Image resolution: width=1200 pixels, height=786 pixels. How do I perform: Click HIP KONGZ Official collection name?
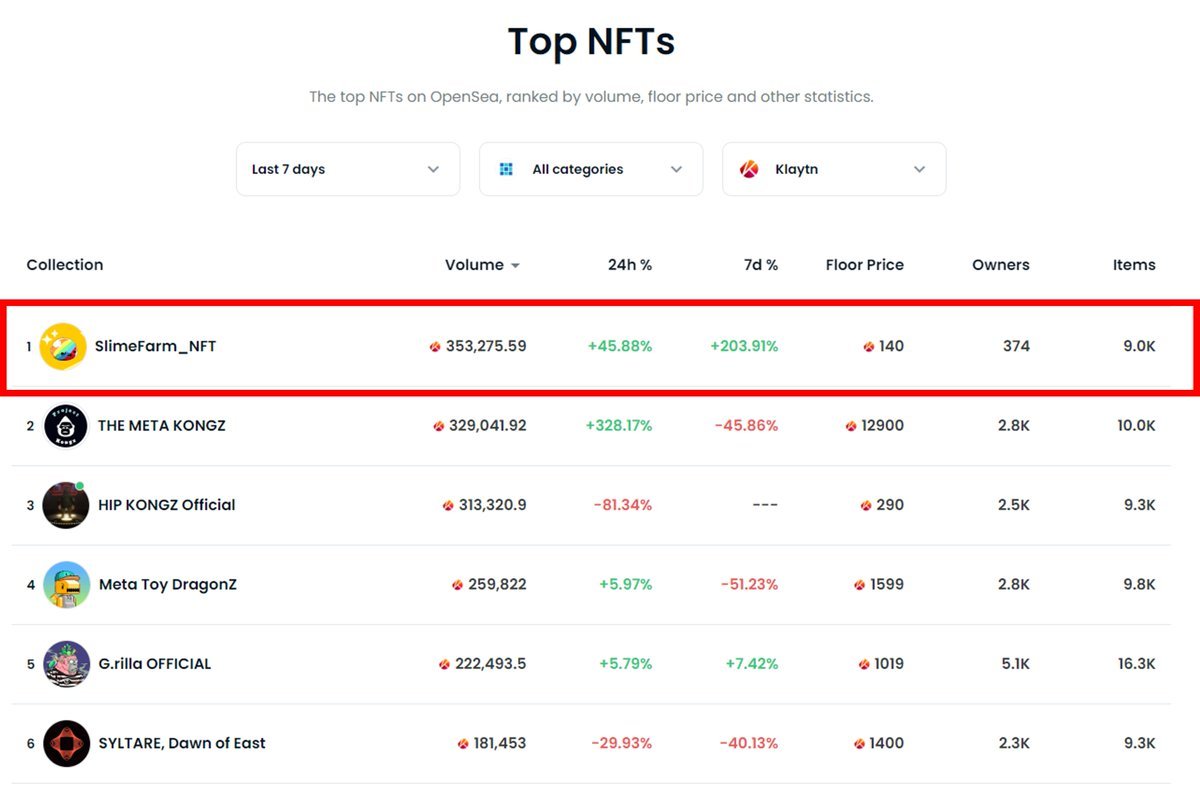167,505
